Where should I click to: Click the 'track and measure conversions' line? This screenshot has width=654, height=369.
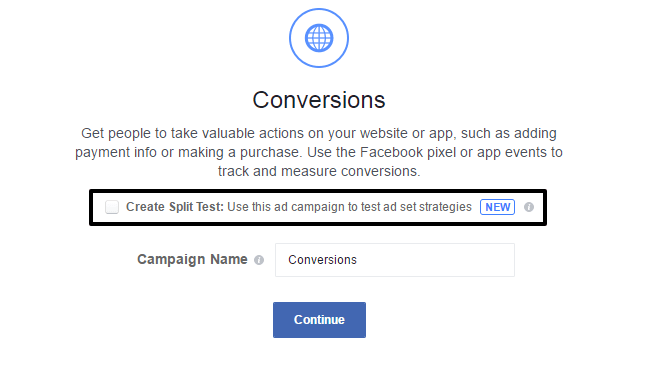click(x=319, y=171)
